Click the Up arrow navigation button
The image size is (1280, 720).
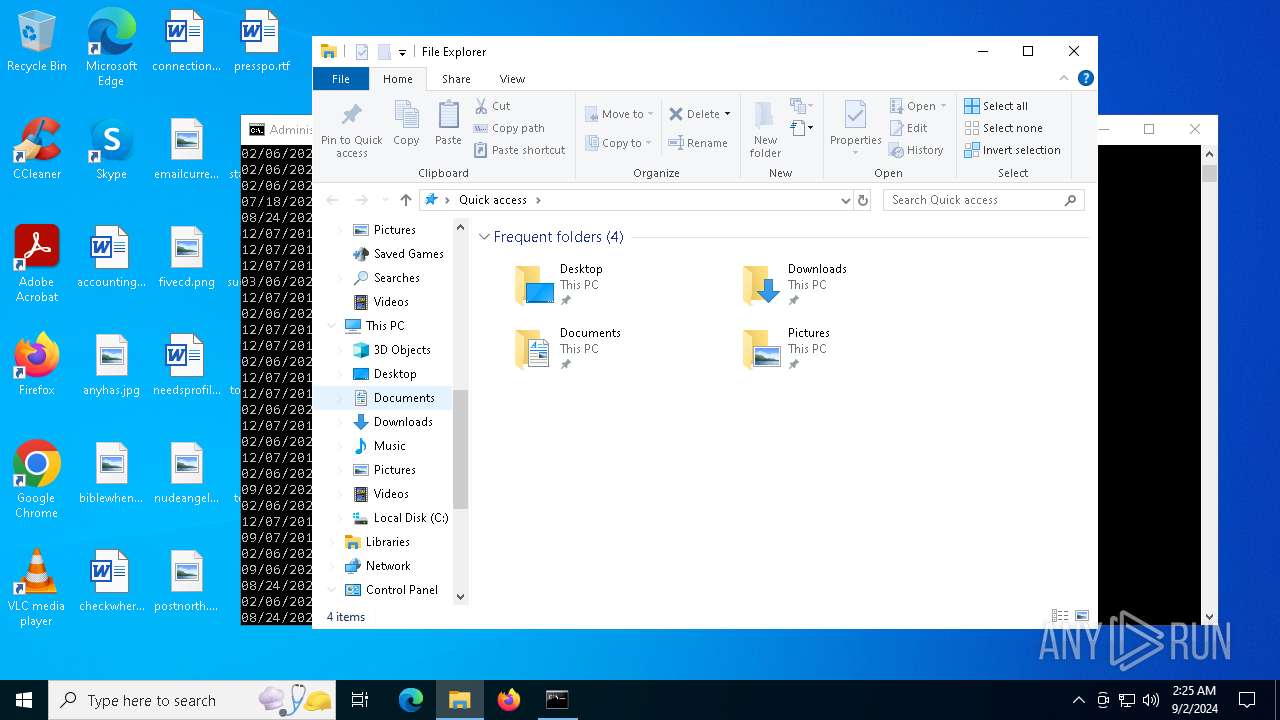[x=405, y=200]
